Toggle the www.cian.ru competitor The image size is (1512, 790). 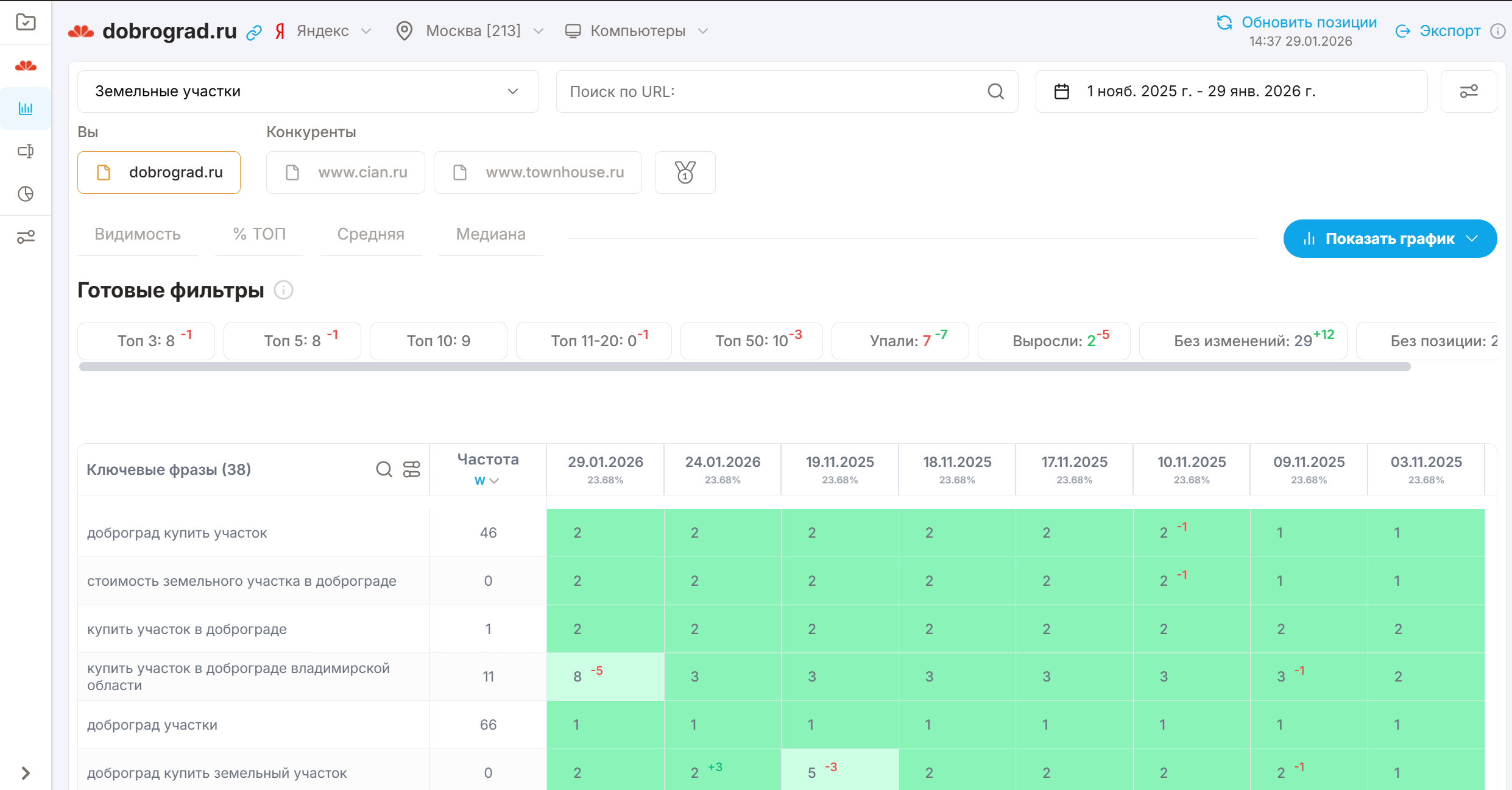(345, 173)
